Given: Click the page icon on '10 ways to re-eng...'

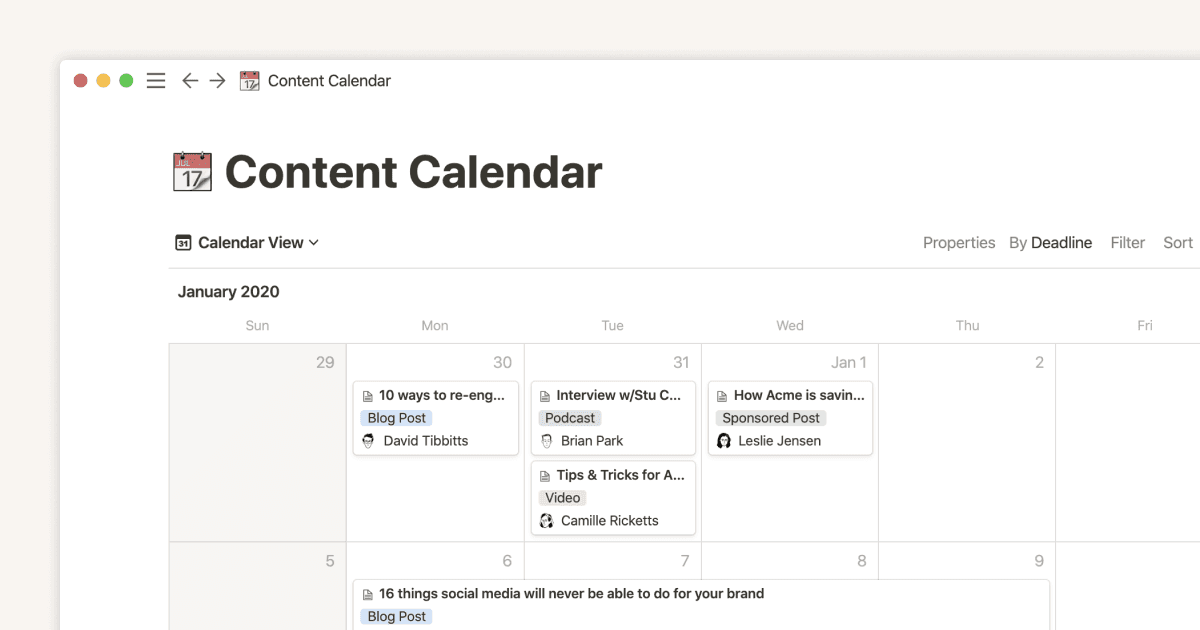Looking at the screenshot, I should [366, 395].
